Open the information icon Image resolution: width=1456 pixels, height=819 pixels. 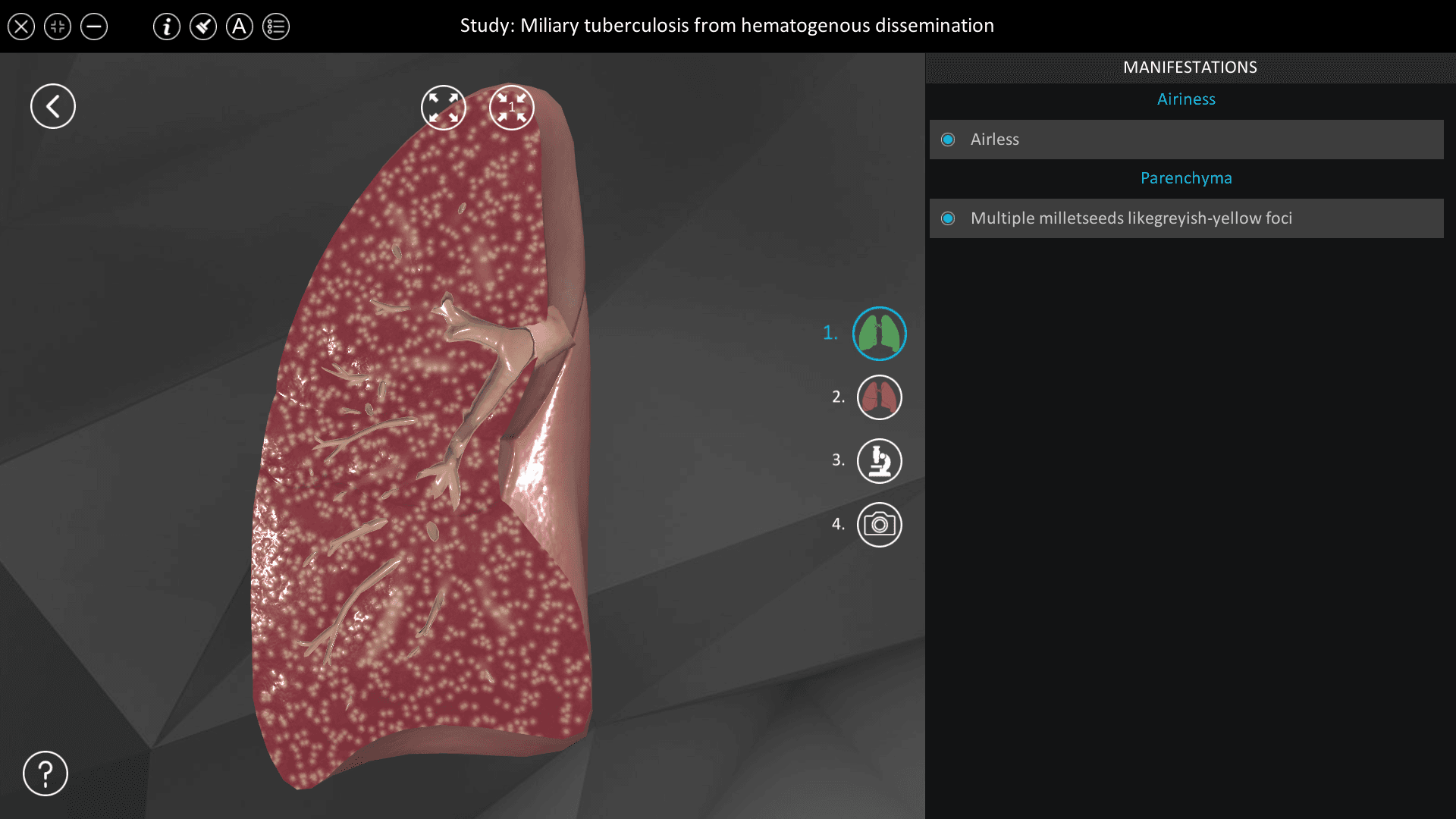[167, 27]
